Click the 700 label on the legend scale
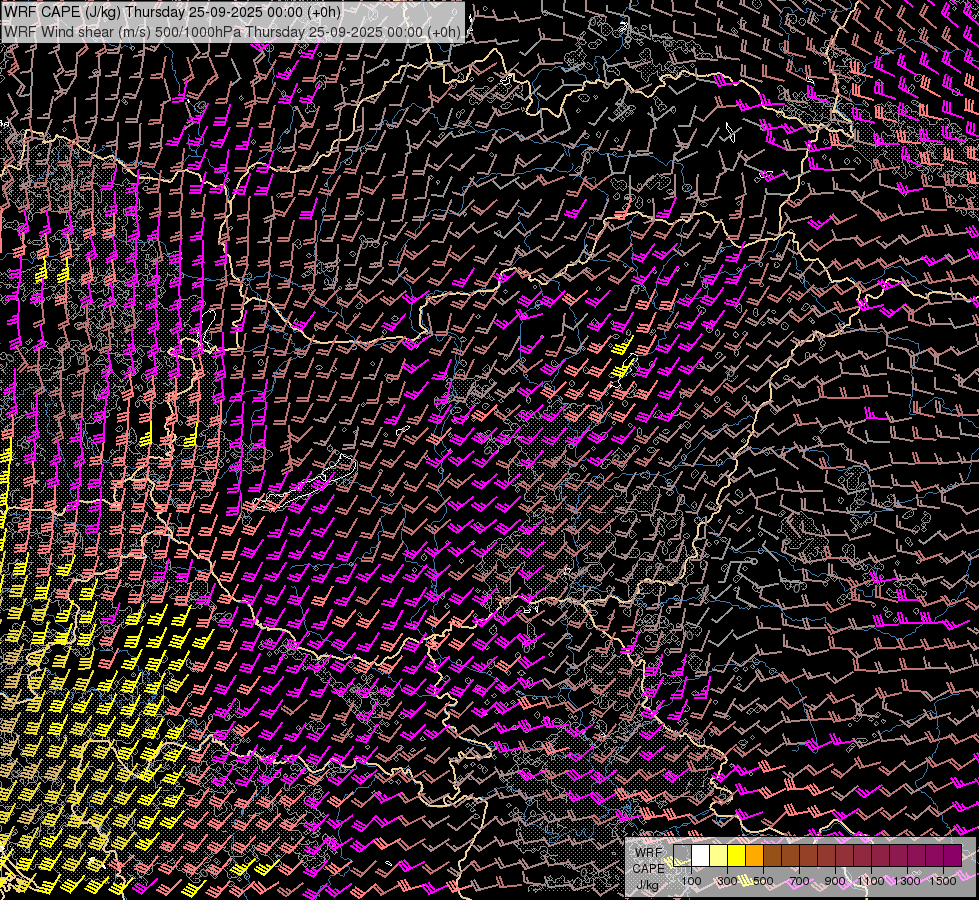Image resolution: width=979 pixels, height=900 pixels. coord(799,881)
